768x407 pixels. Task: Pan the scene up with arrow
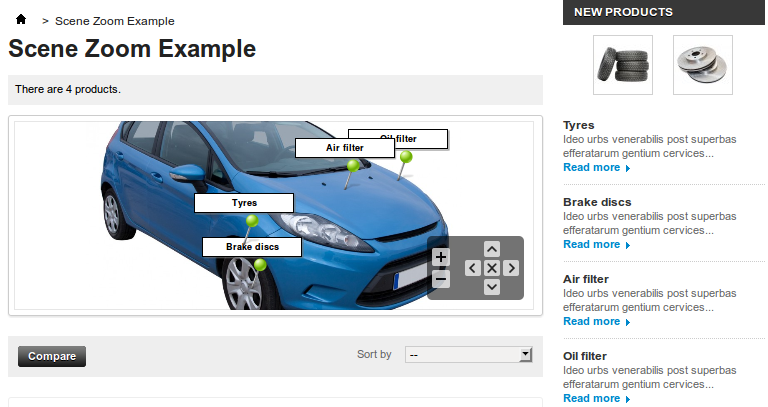(x=492, y=249)
